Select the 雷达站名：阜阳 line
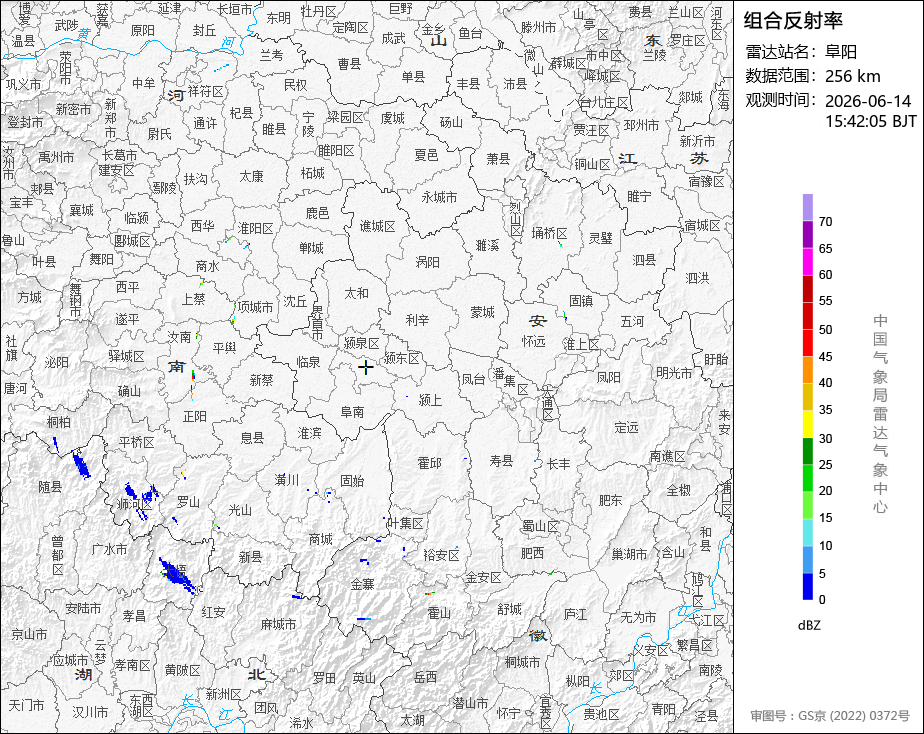This screenshot has height=734, width=924. [801, 52]
